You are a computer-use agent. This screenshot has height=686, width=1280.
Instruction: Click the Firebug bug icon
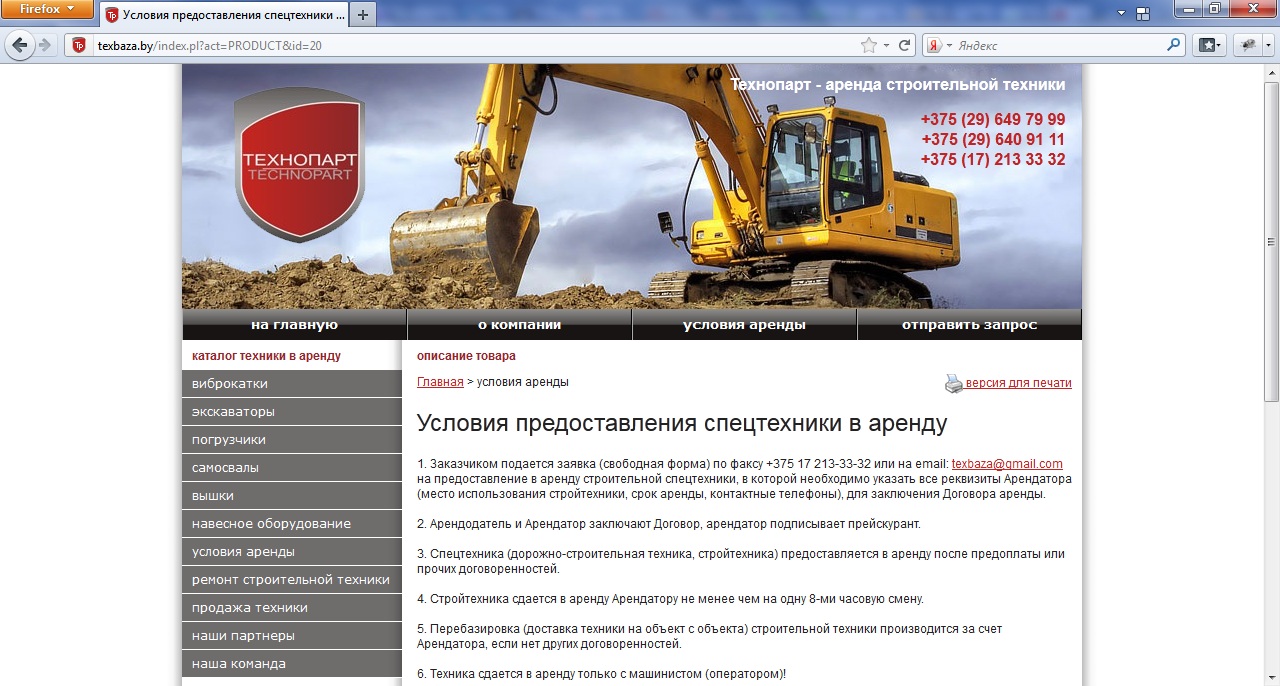1247,45
